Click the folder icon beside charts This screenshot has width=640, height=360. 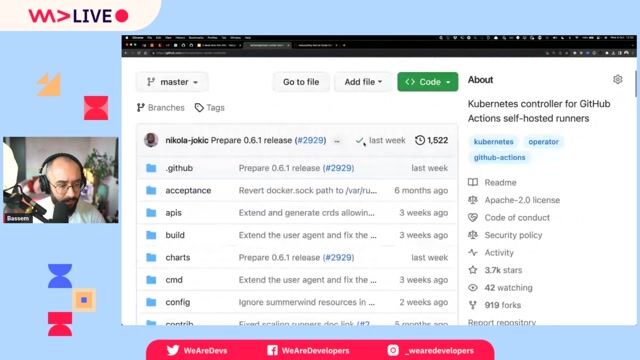point(151,258)
